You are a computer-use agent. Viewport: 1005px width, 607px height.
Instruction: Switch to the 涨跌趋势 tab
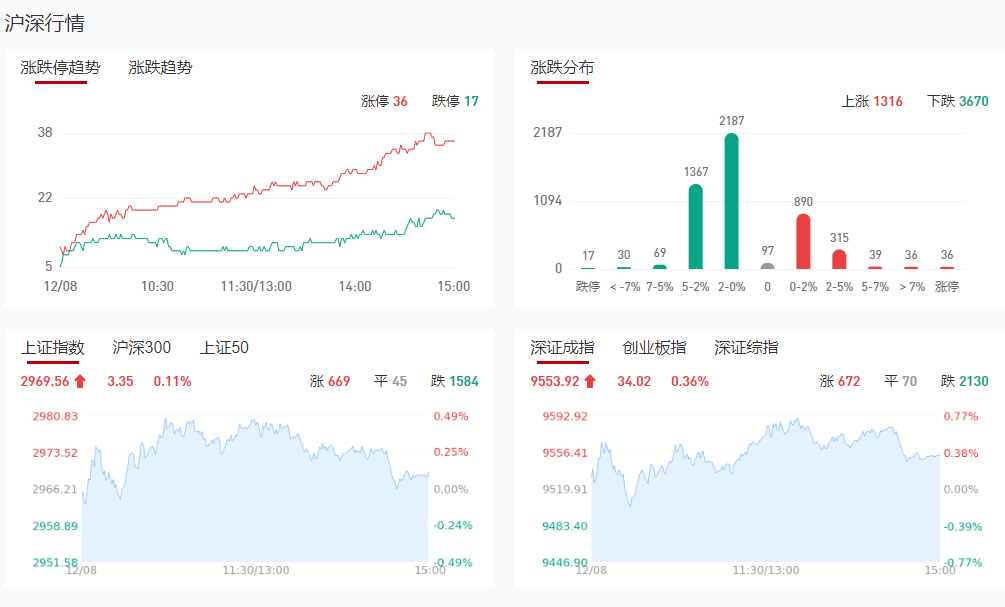coord(161,68)
